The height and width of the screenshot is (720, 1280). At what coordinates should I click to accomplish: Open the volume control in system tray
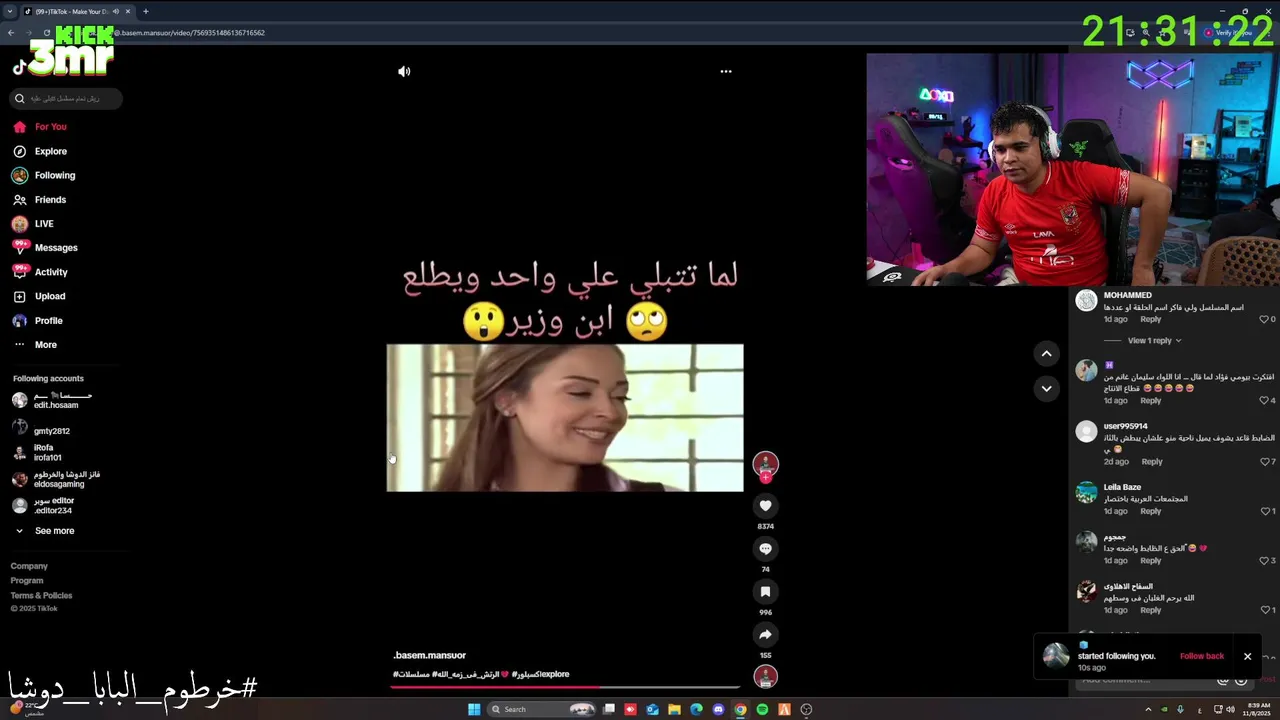click(x=1231, y=709)
